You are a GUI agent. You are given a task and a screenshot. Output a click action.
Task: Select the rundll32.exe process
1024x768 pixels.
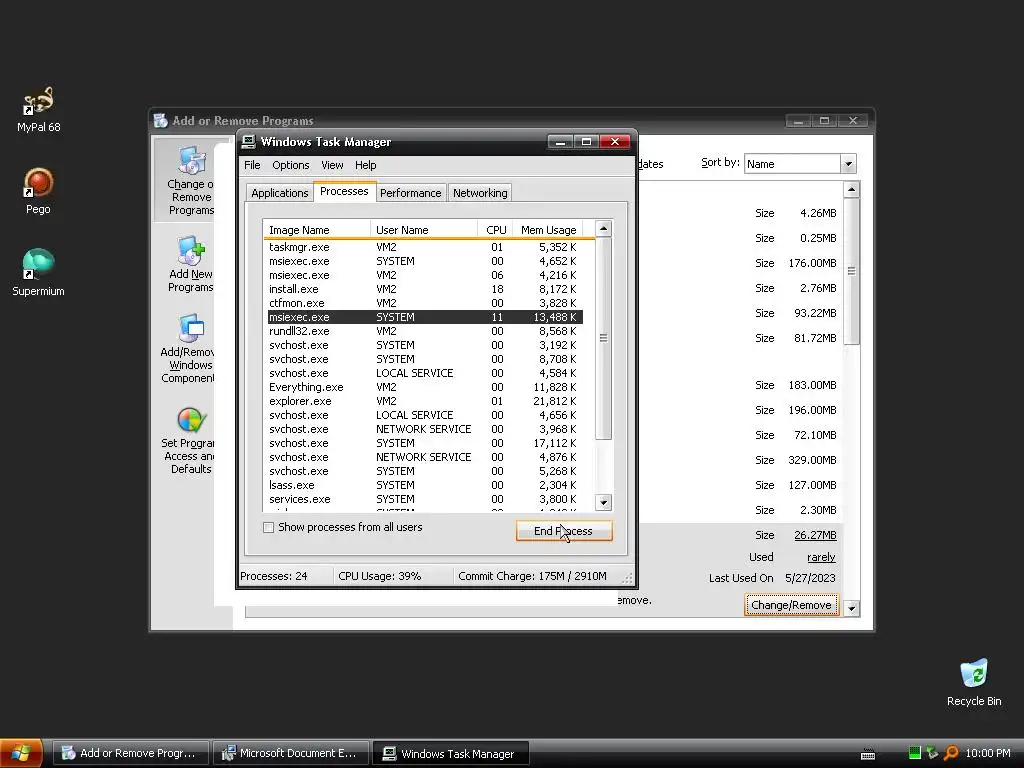coord(423,331)
